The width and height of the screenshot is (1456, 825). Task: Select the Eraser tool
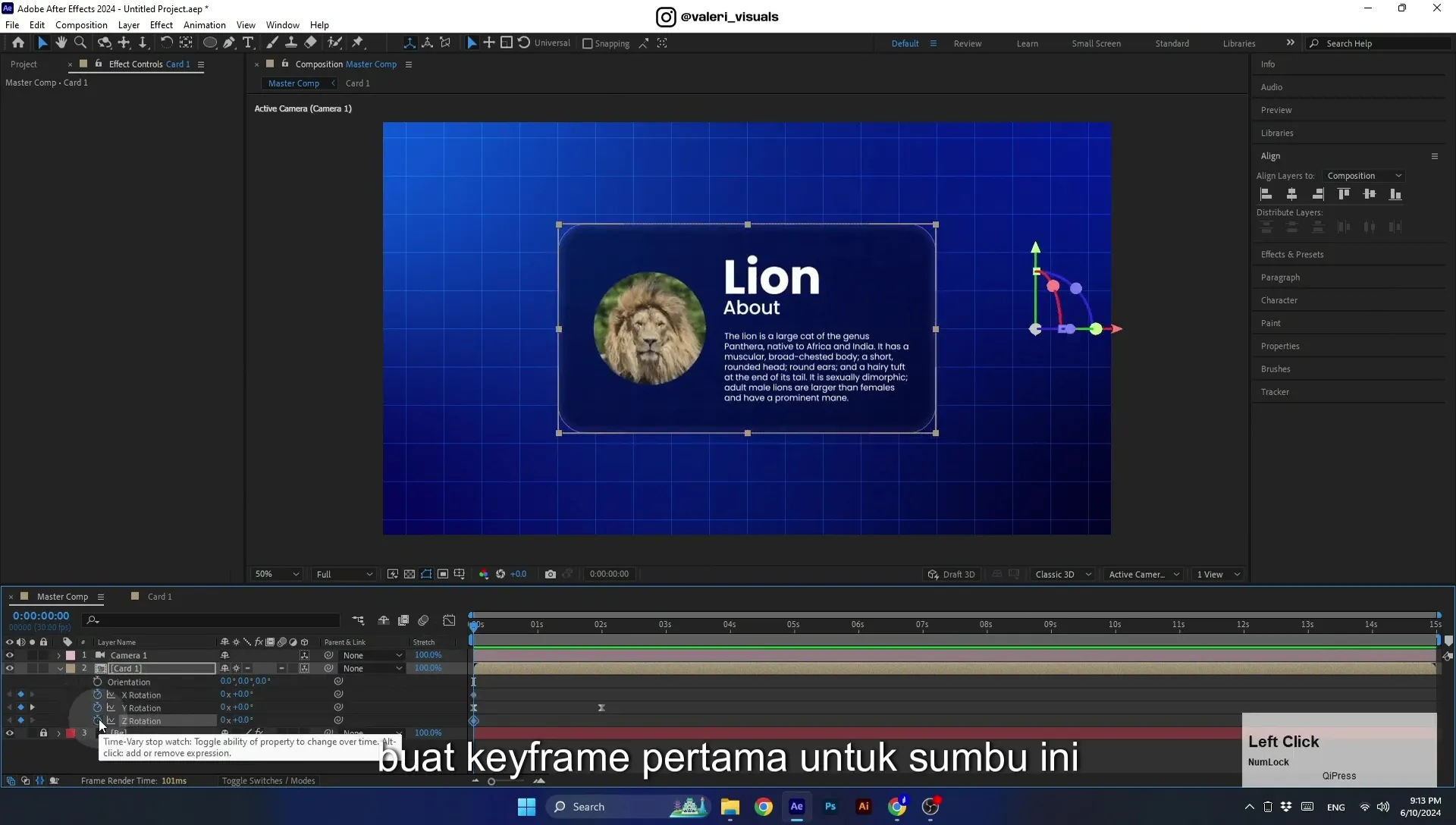pos(311,43)
